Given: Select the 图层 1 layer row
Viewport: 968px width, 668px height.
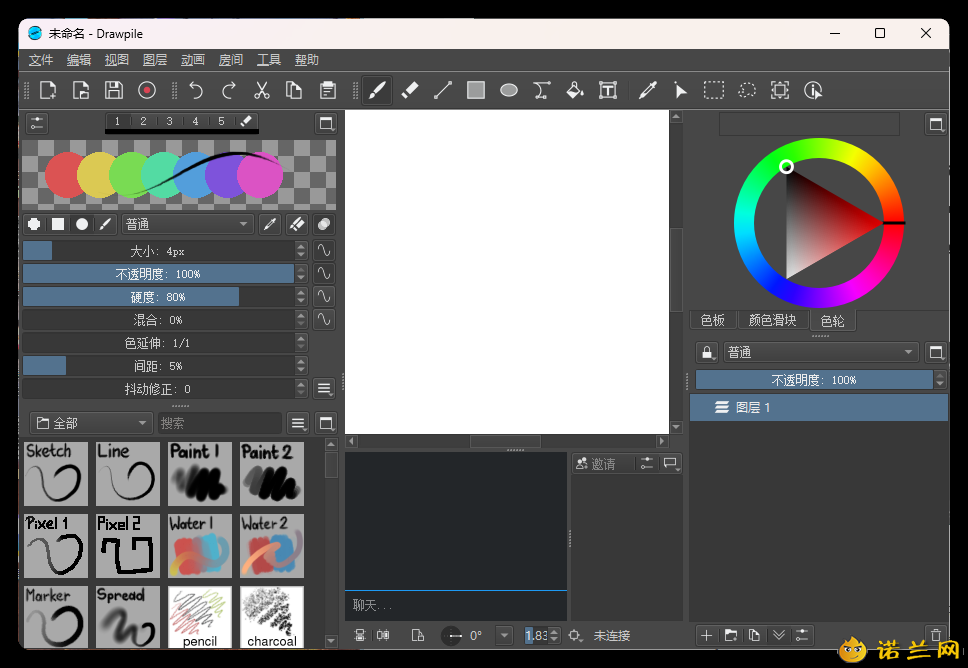Looking at the screenshot, I should tap(819, 407).
